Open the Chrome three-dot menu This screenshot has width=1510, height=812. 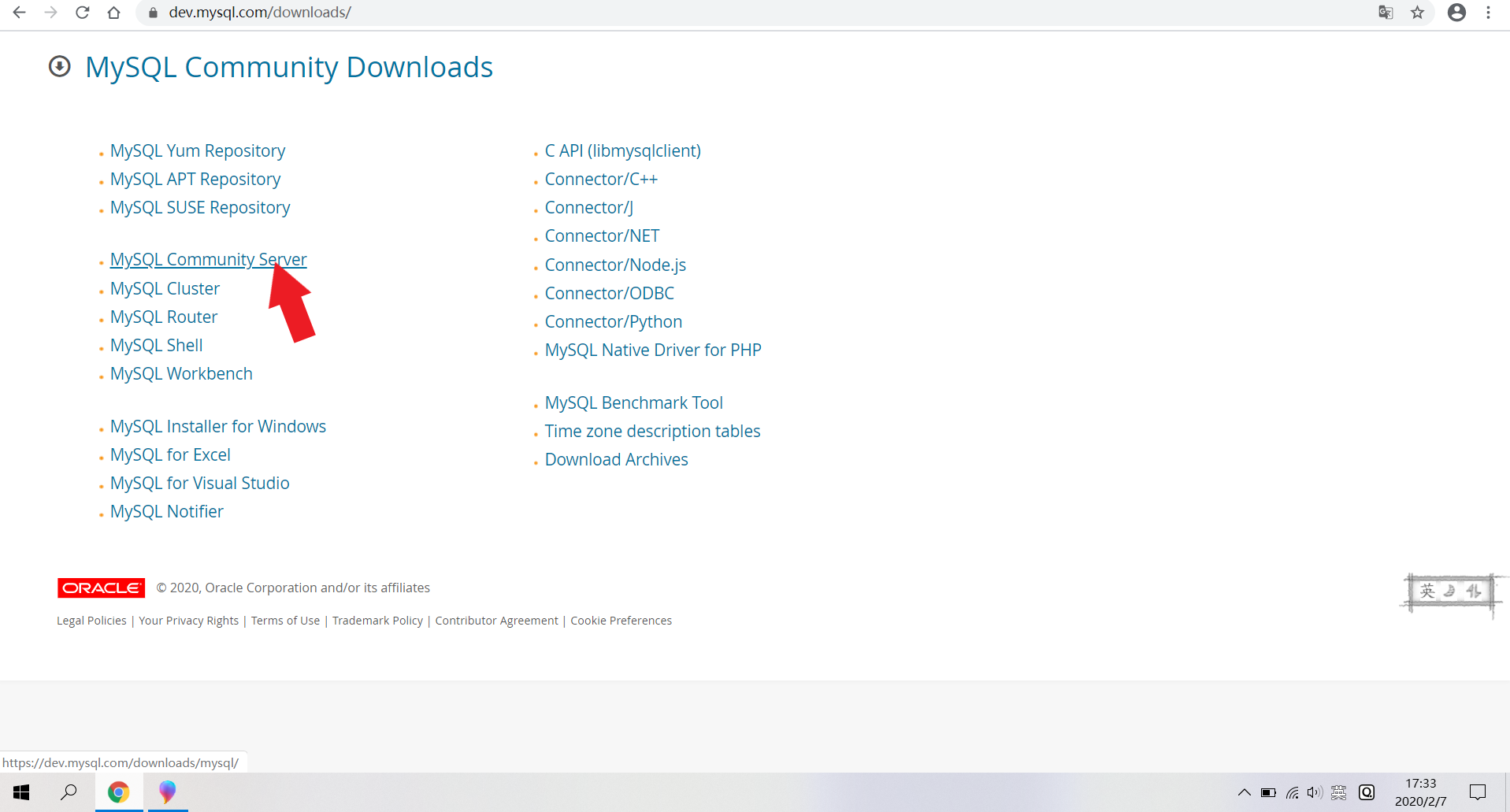pos(1489,13)
